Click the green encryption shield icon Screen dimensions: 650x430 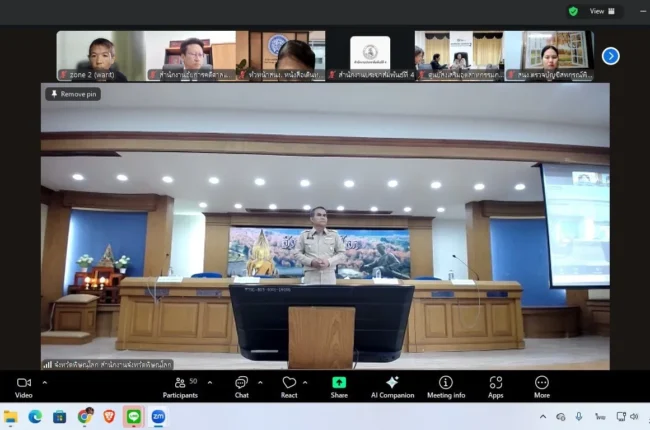click(x=573, y=11)
